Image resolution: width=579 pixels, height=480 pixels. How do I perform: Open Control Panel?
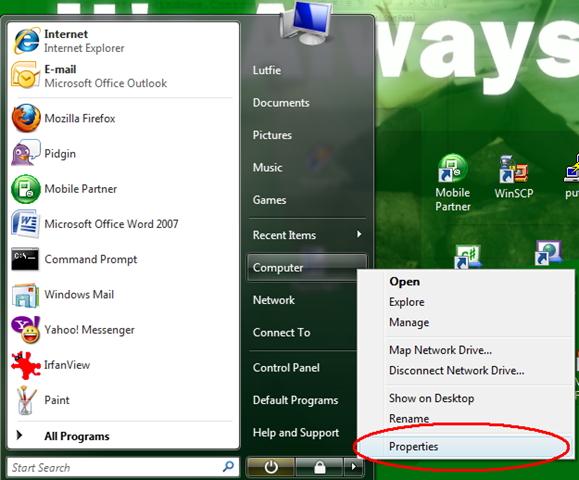click(x=286, y=368)
